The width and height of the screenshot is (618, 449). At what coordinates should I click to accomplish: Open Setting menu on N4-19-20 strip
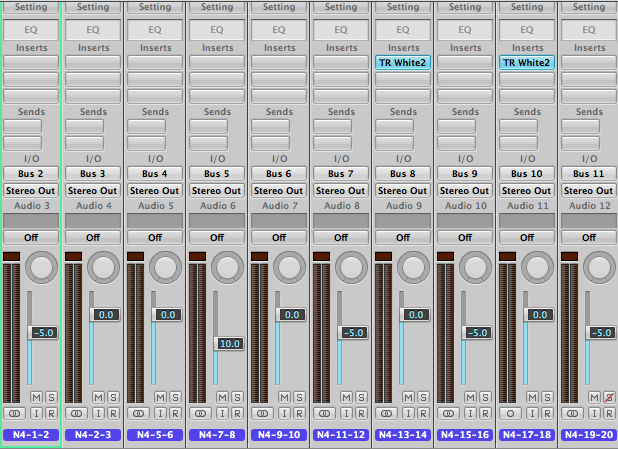tap(589, 7)
